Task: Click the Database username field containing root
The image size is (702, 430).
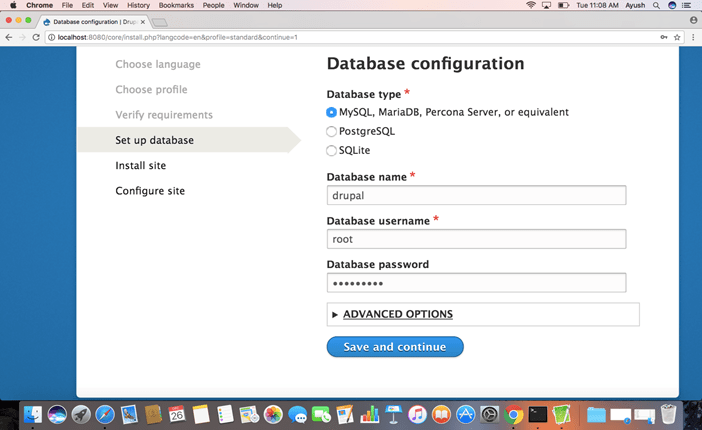Action: tap(476, 239)
